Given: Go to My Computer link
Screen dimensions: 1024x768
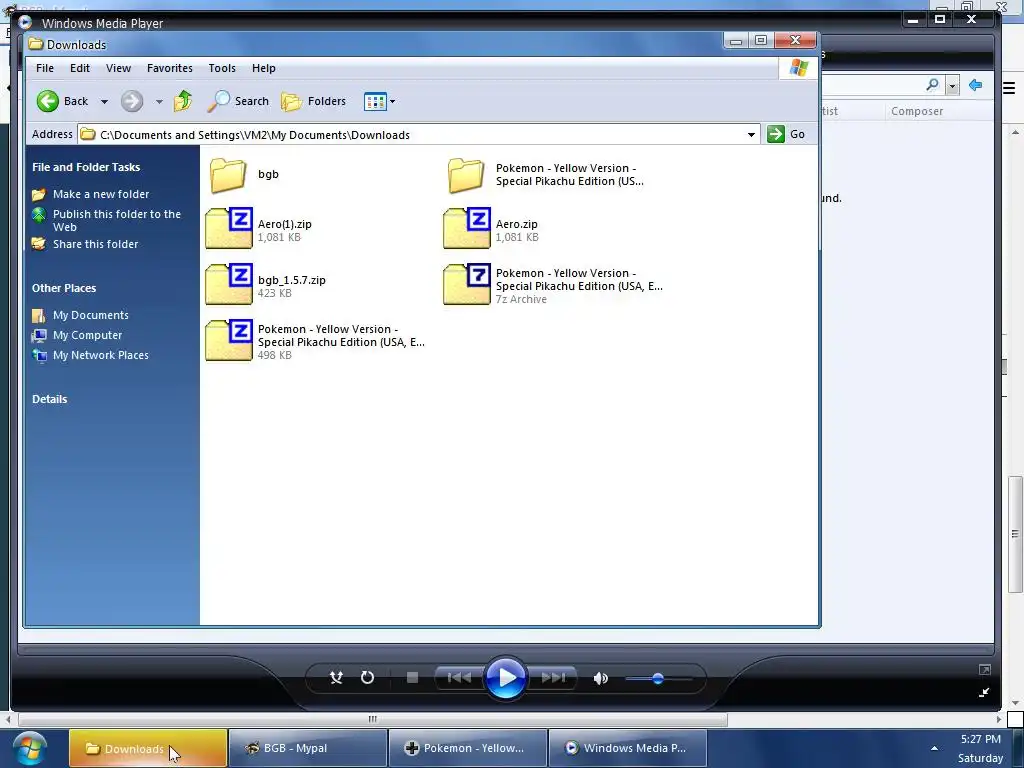Looking at the screenshot, I should point(88,335).
